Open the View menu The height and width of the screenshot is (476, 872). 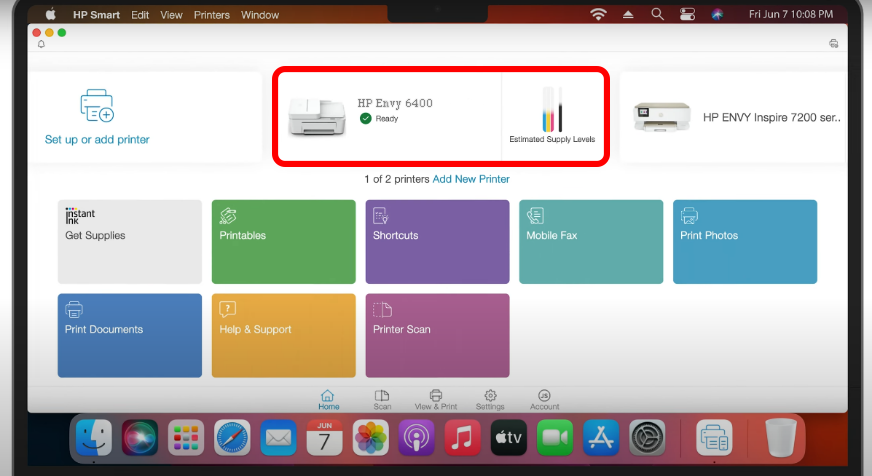pyautogui.click(x=171, y=15)
